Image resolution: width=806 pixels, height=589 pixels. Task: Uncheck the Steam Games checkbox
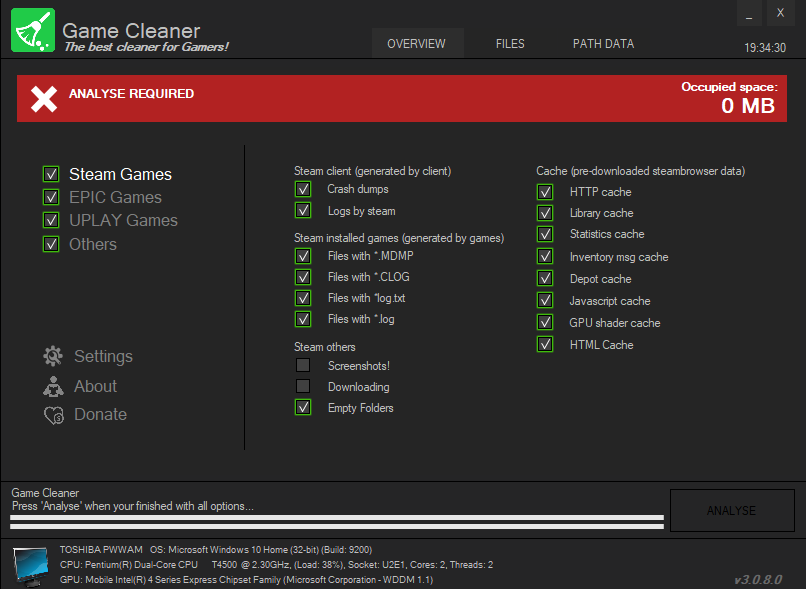(51, 174)
